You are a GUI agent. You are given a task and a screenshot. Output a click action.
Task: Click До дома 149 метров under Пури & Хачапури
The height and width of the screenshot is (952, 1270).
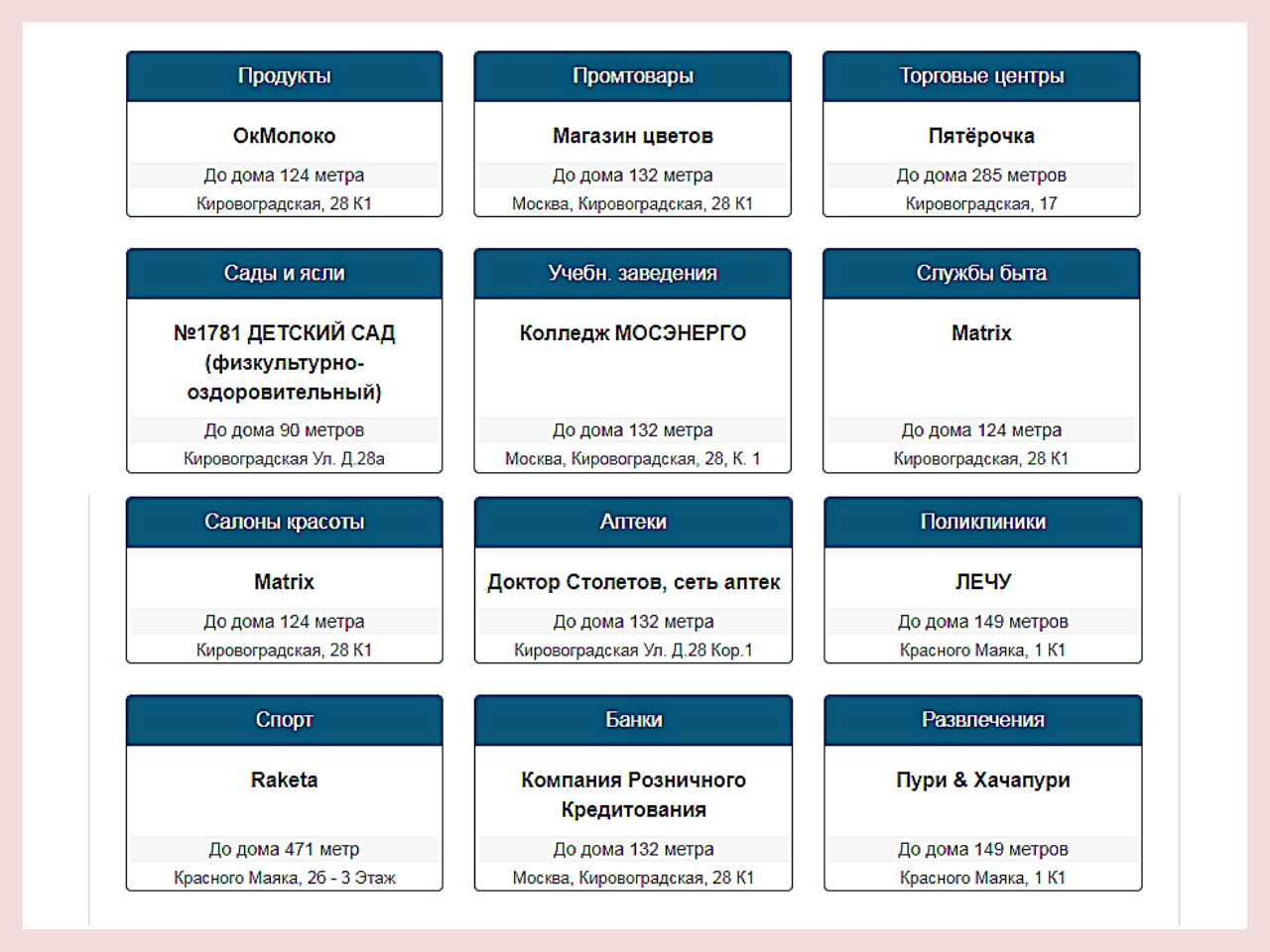982,850
